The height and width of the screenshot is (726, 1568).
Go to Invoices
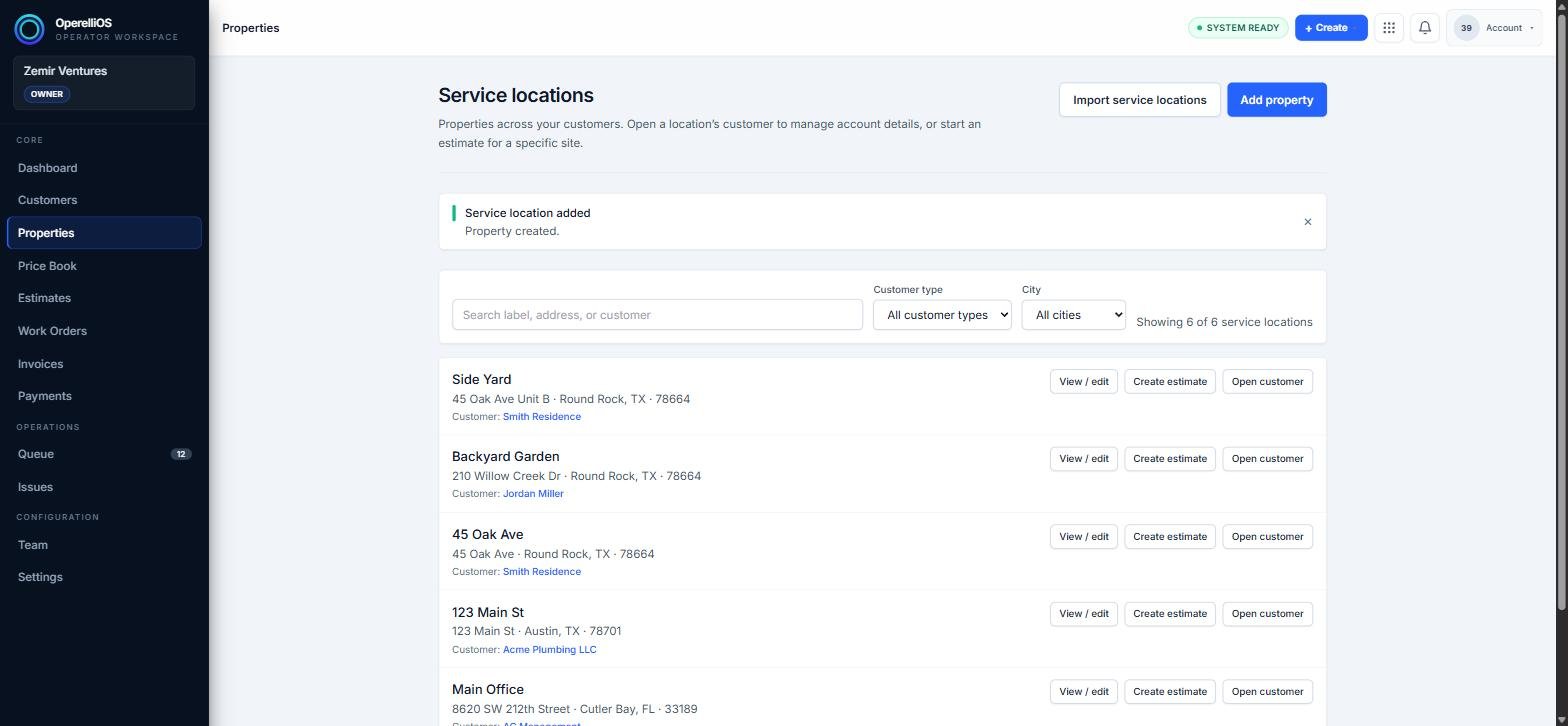click(104, 364)
